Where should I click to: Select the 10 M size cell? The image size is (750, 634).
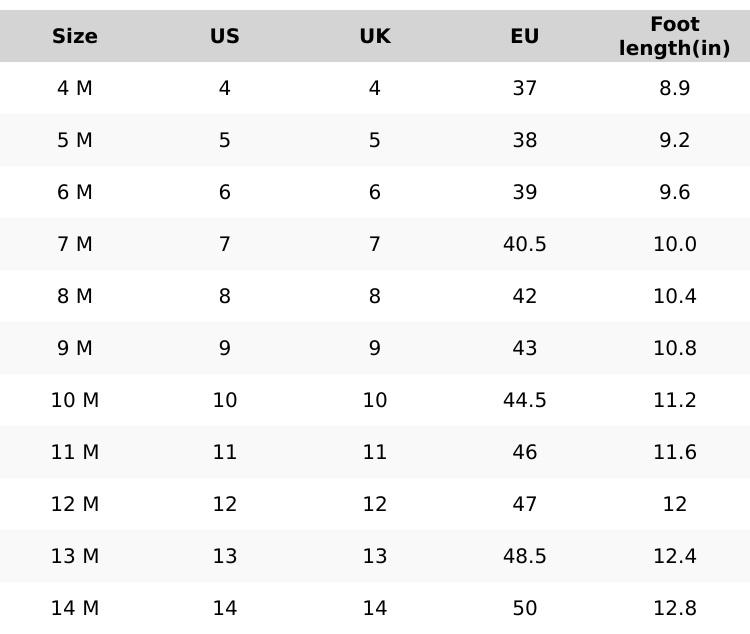click(x=75, y=401)
